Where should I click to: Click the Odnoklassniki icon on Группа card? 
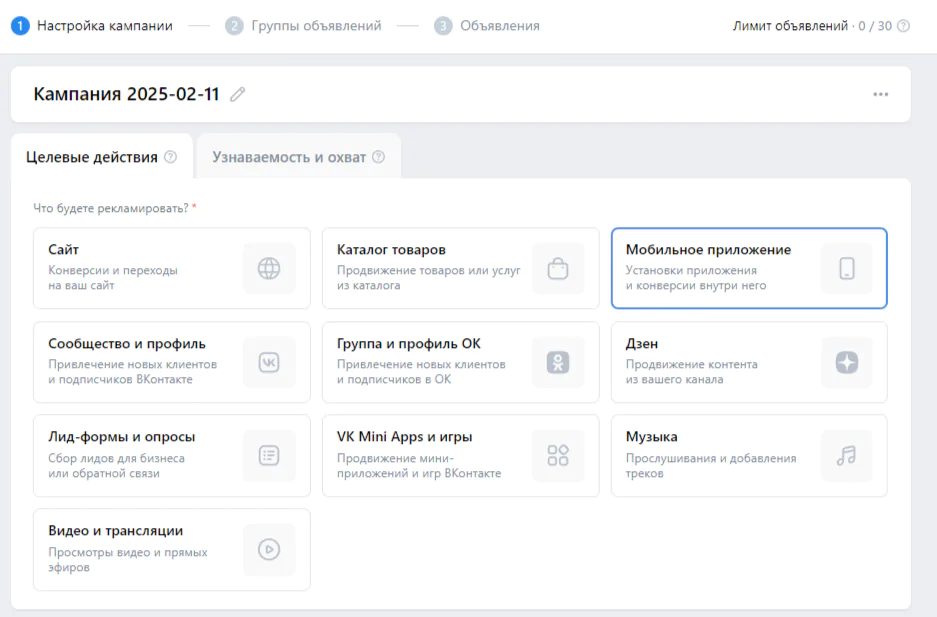[x=558, y=362]
